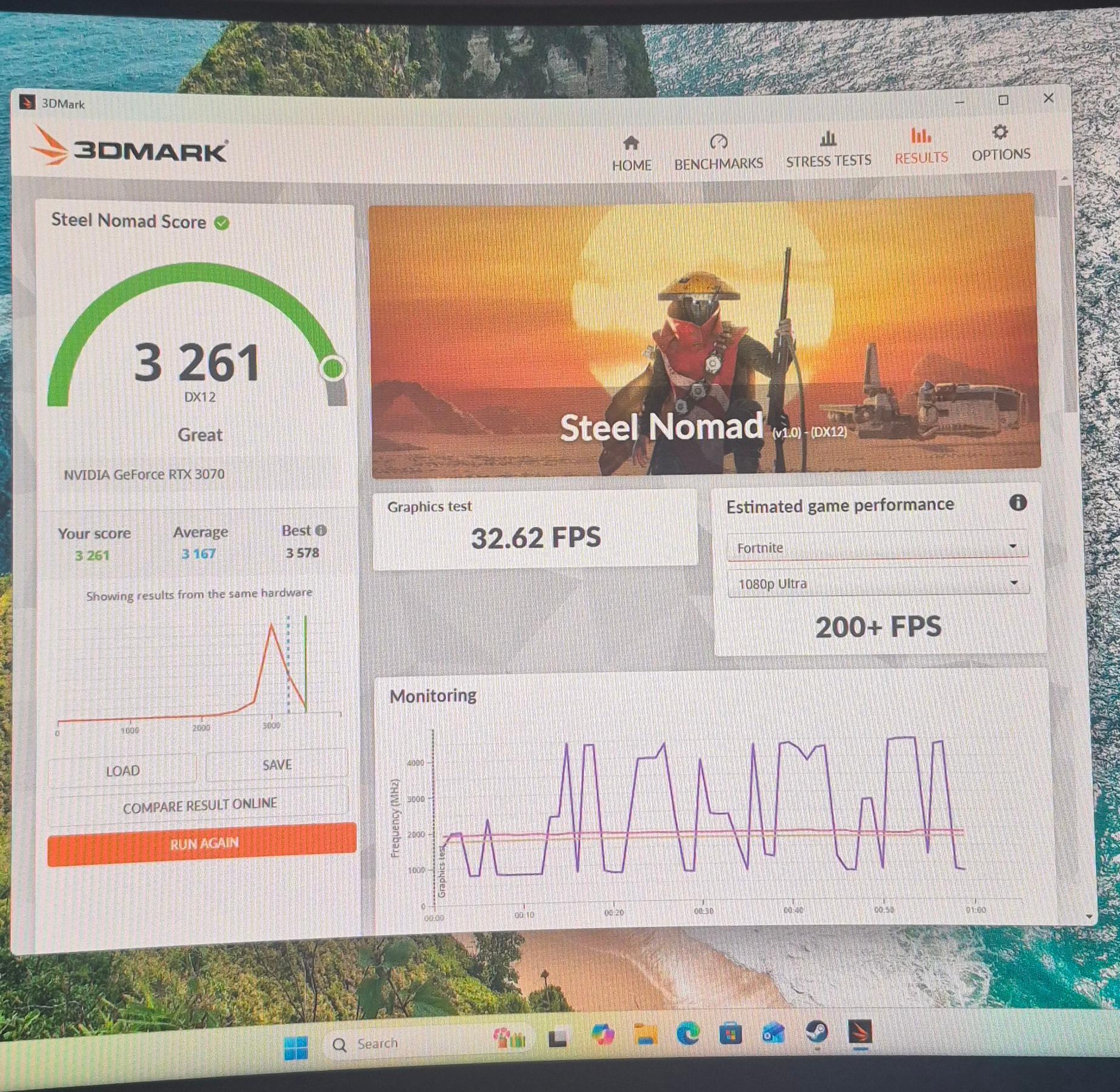
Task: Click the 'Showing results from the same hardware' text
Action: (199, 594)
